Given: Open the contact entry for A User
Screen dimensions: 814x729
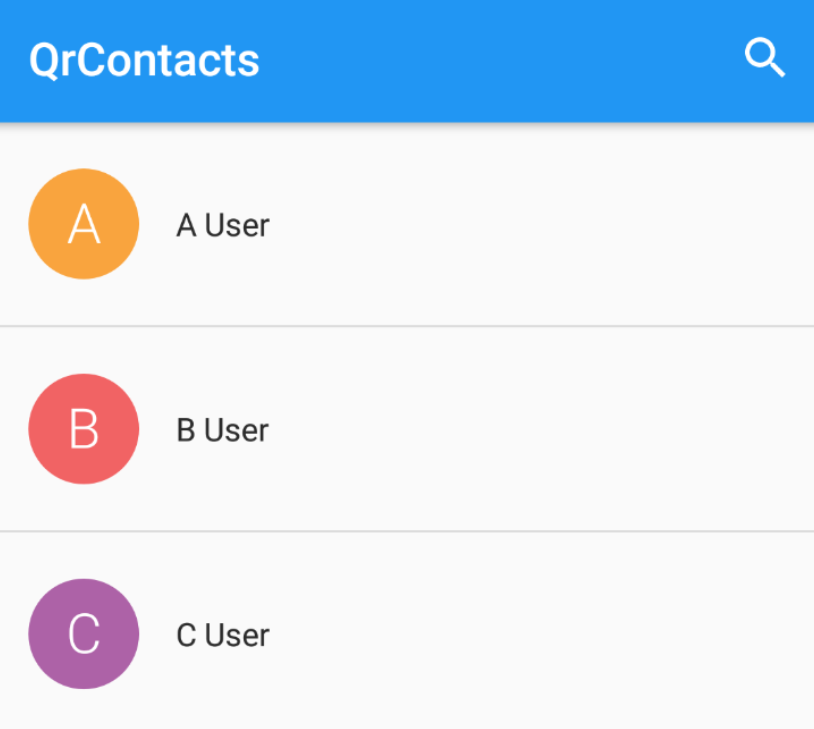Looking at the screenshot, I should 400,224.
